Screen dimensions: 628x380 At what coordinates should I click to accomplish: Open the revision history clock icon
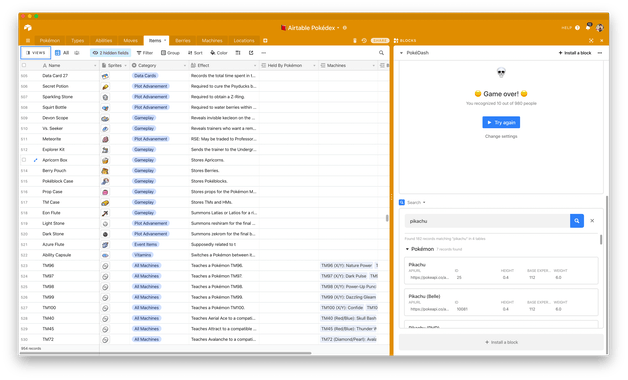[x=364, y=40]
